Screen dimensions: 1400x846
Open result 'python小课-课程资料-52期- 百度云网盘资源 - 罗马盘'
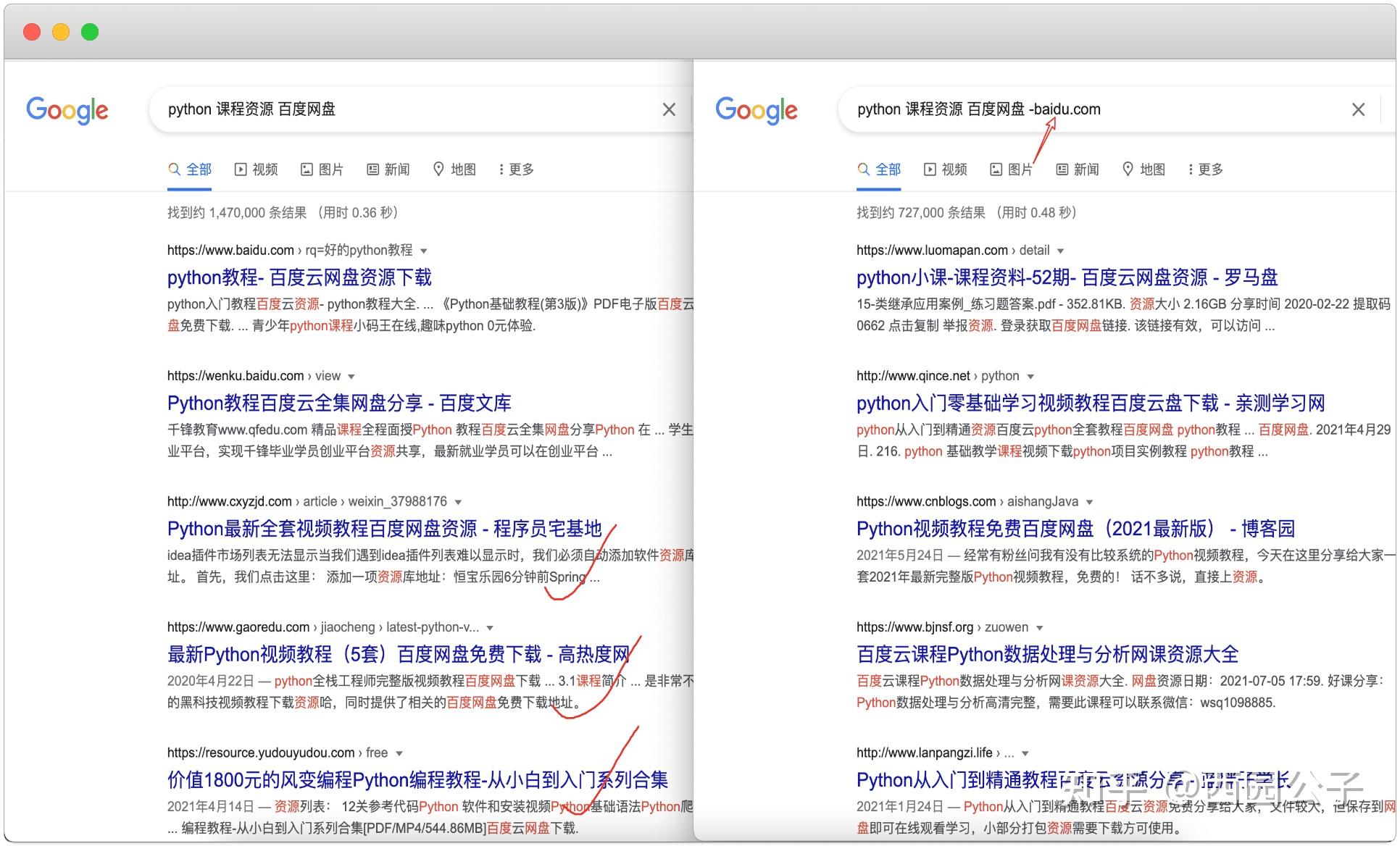point(1067,277)
